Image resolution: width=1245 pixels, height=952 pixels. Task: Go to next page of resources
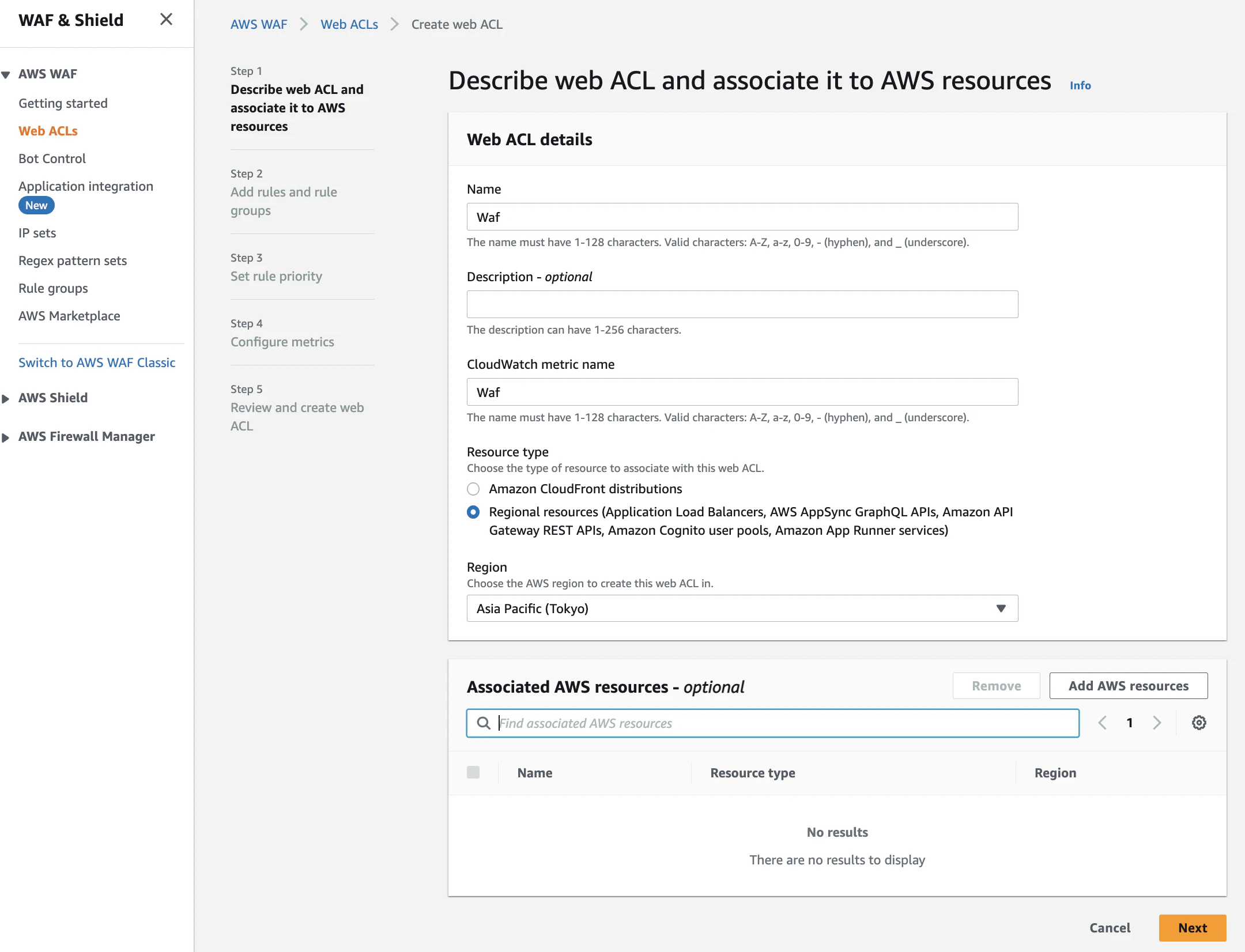1157,723
